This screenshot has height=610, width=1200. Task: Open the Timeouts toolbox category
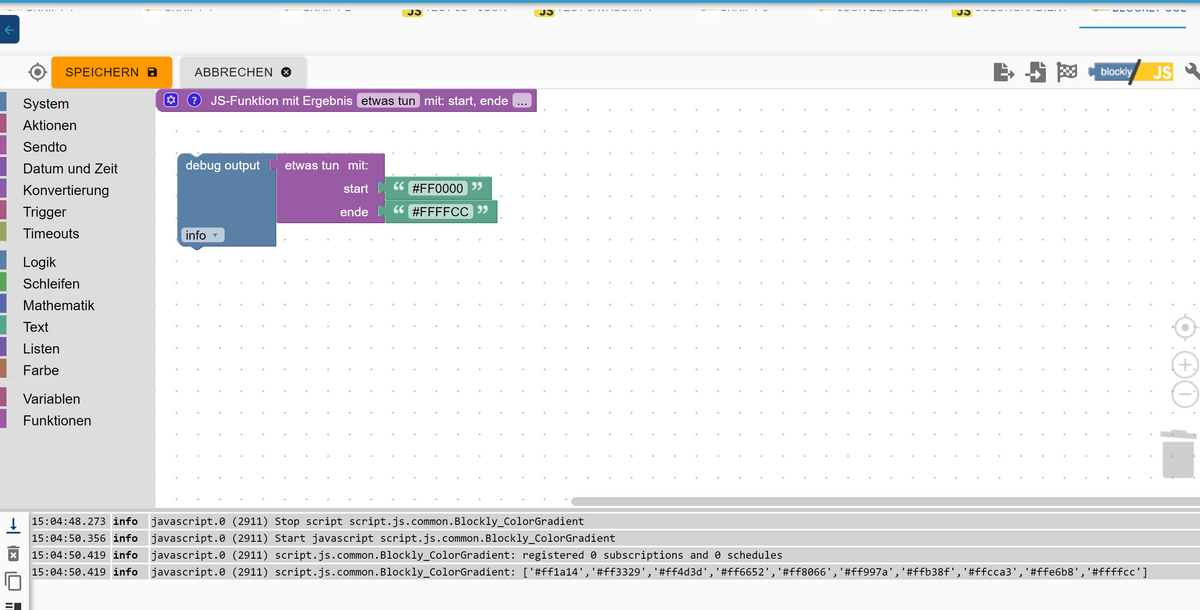click(77, 233)
